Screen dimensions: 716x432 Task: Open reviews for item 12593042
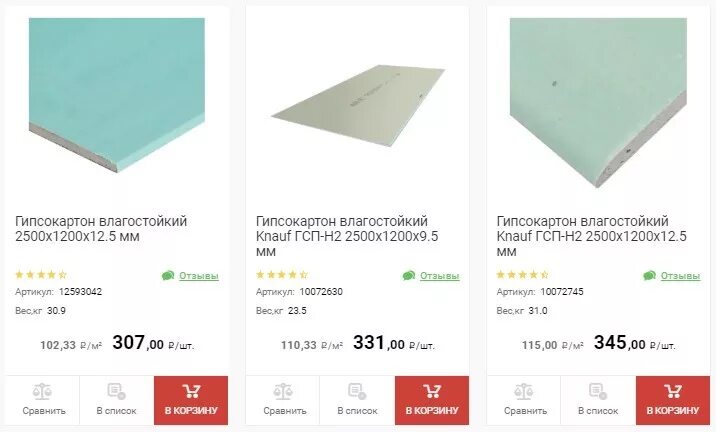[x=199, y=276]
